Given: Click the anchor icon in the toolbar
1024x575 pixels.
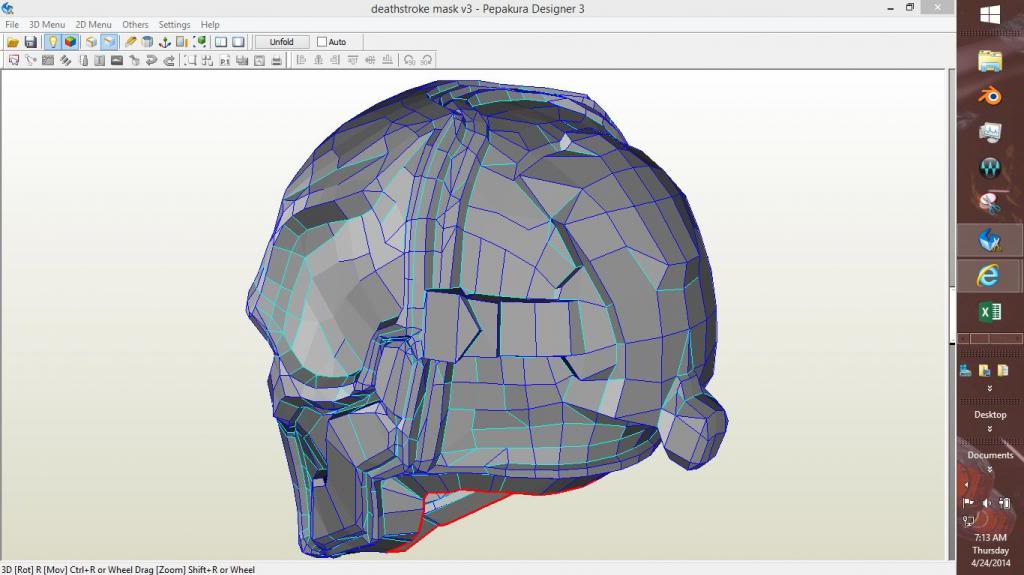Looking at the screenshot, I should 164,42.
